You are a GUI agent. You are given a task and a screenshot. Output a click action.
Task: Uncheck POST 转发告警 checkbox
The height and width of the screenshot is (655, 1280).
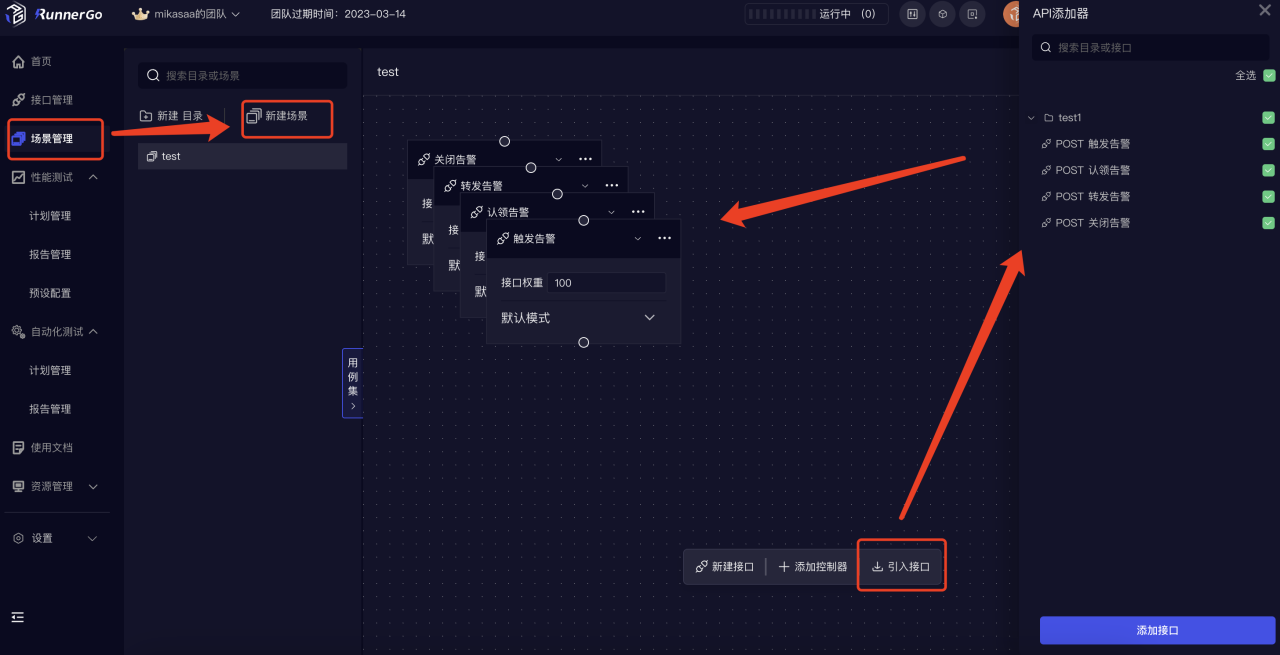click(1268, 196)
